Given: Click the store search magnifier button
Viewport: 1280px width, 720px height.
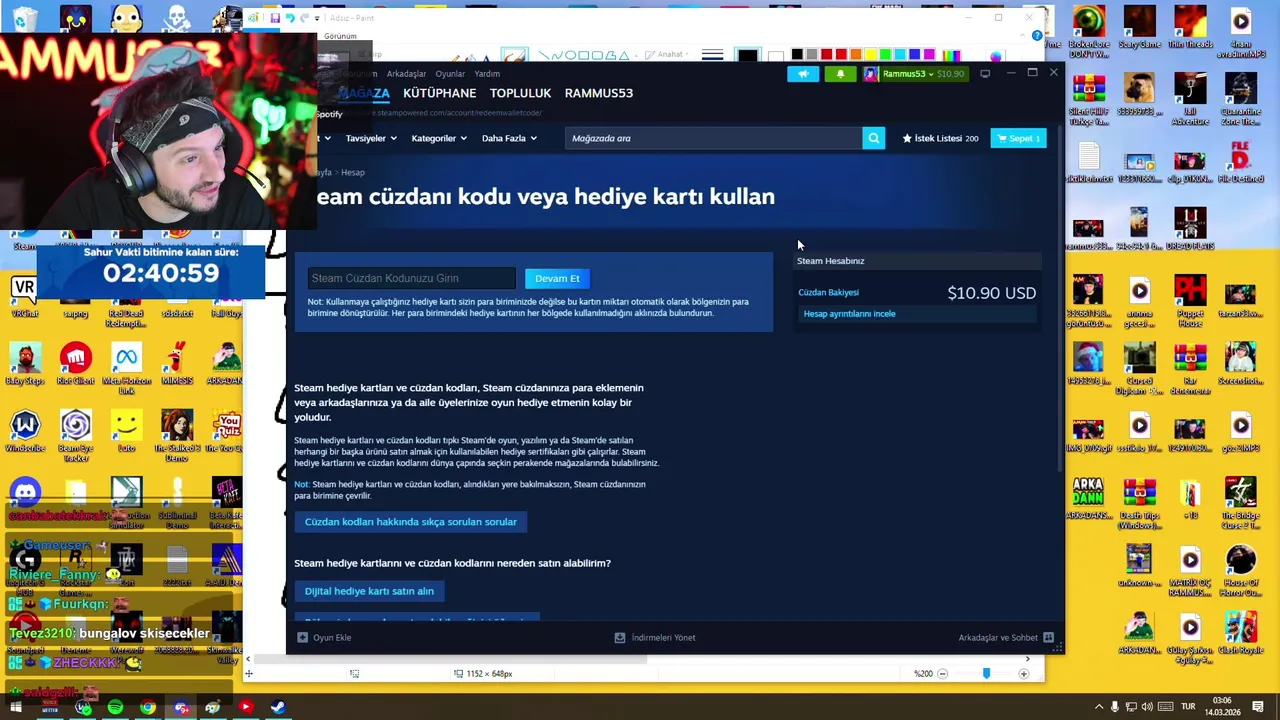Looking at the screenshot, I should [x=874, y=138].
